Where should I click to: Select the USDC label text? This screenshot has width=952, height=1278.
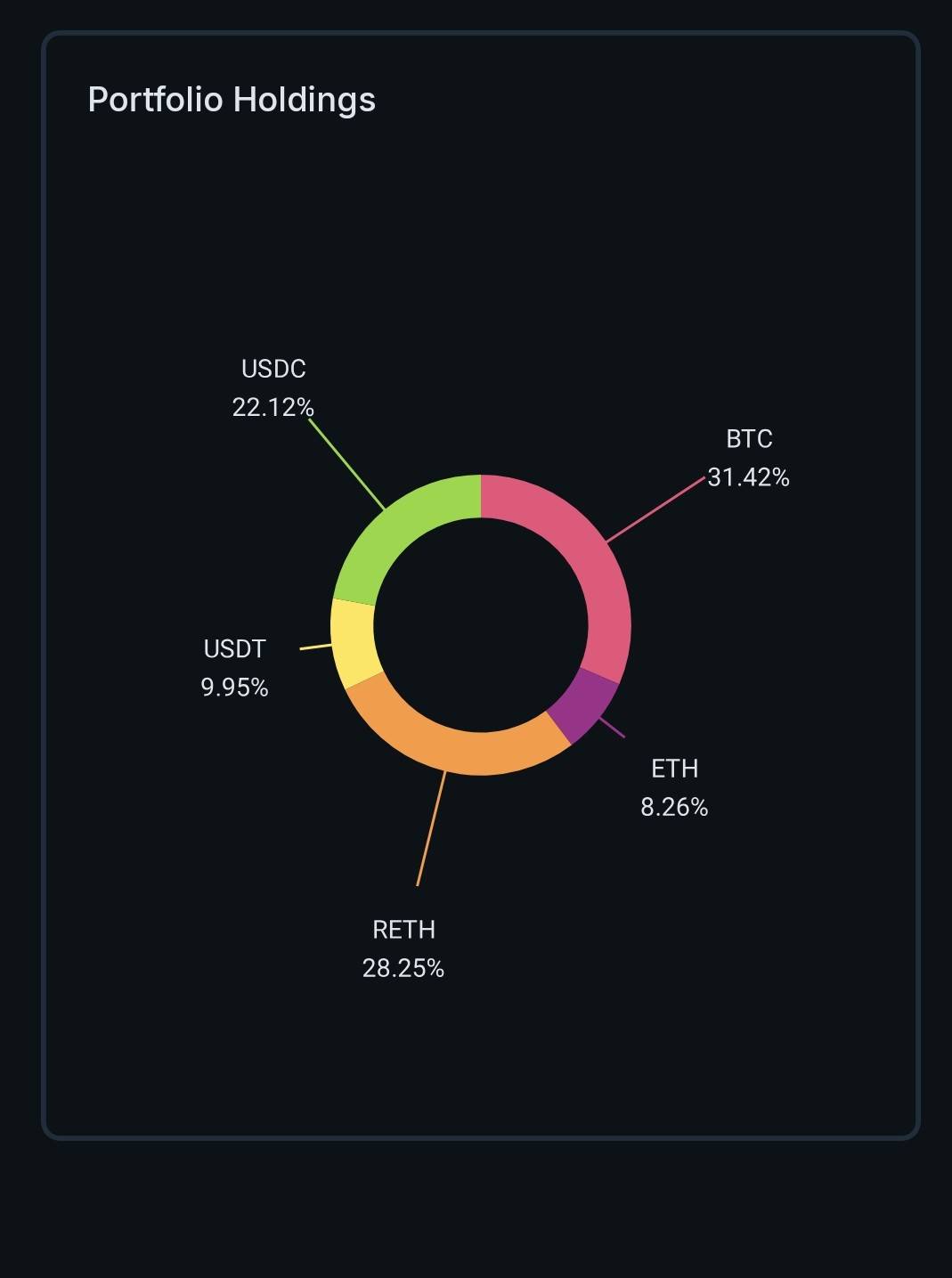tap(273, 369)
